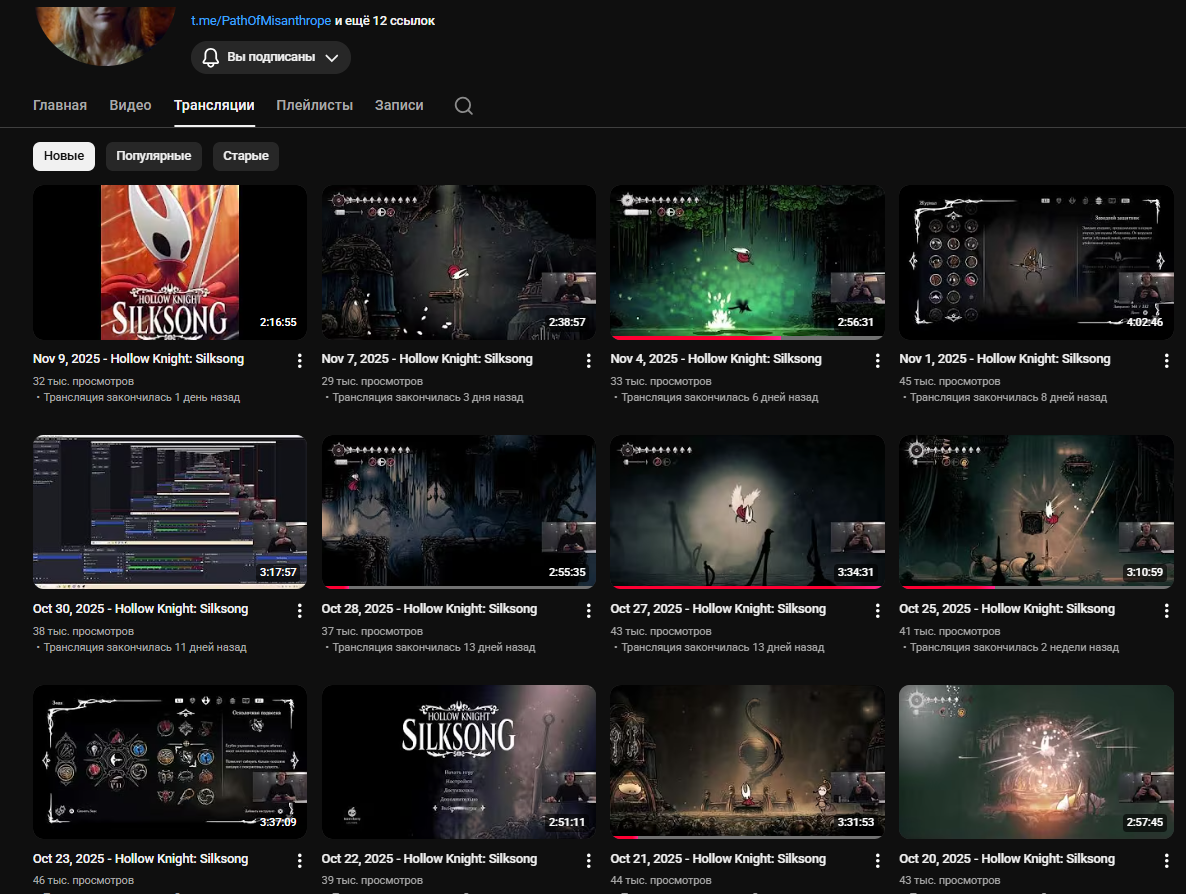Play the green cave thumbnail 2:56:31
This screenshot has width=1186, height=894.
click(747, 262)
